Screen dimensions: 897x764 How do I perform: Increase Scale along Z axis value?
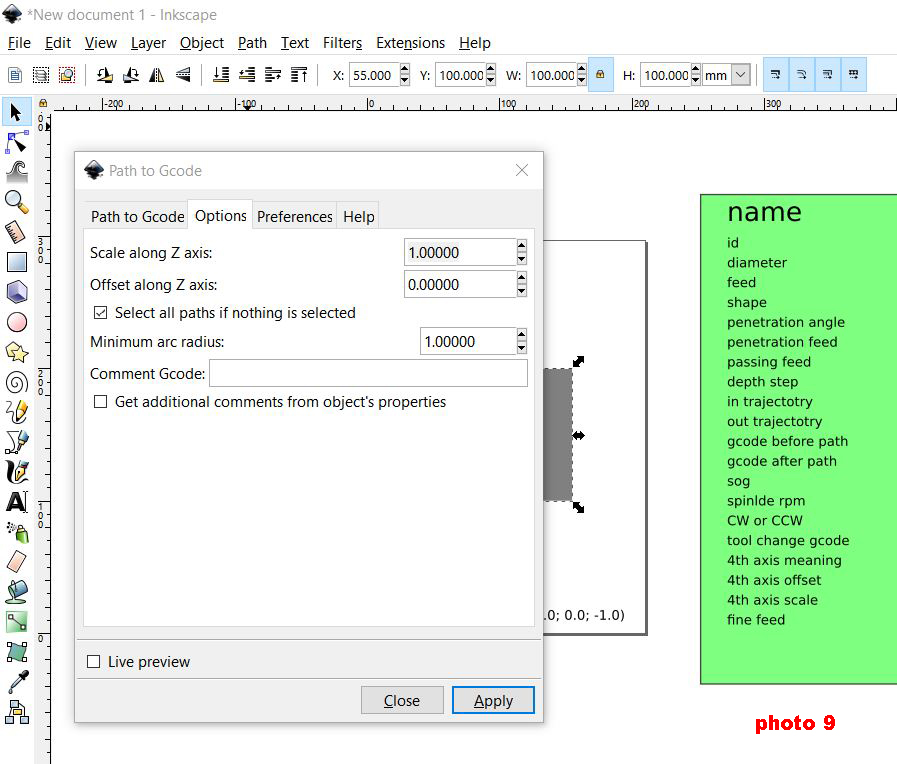pos(521,246)
